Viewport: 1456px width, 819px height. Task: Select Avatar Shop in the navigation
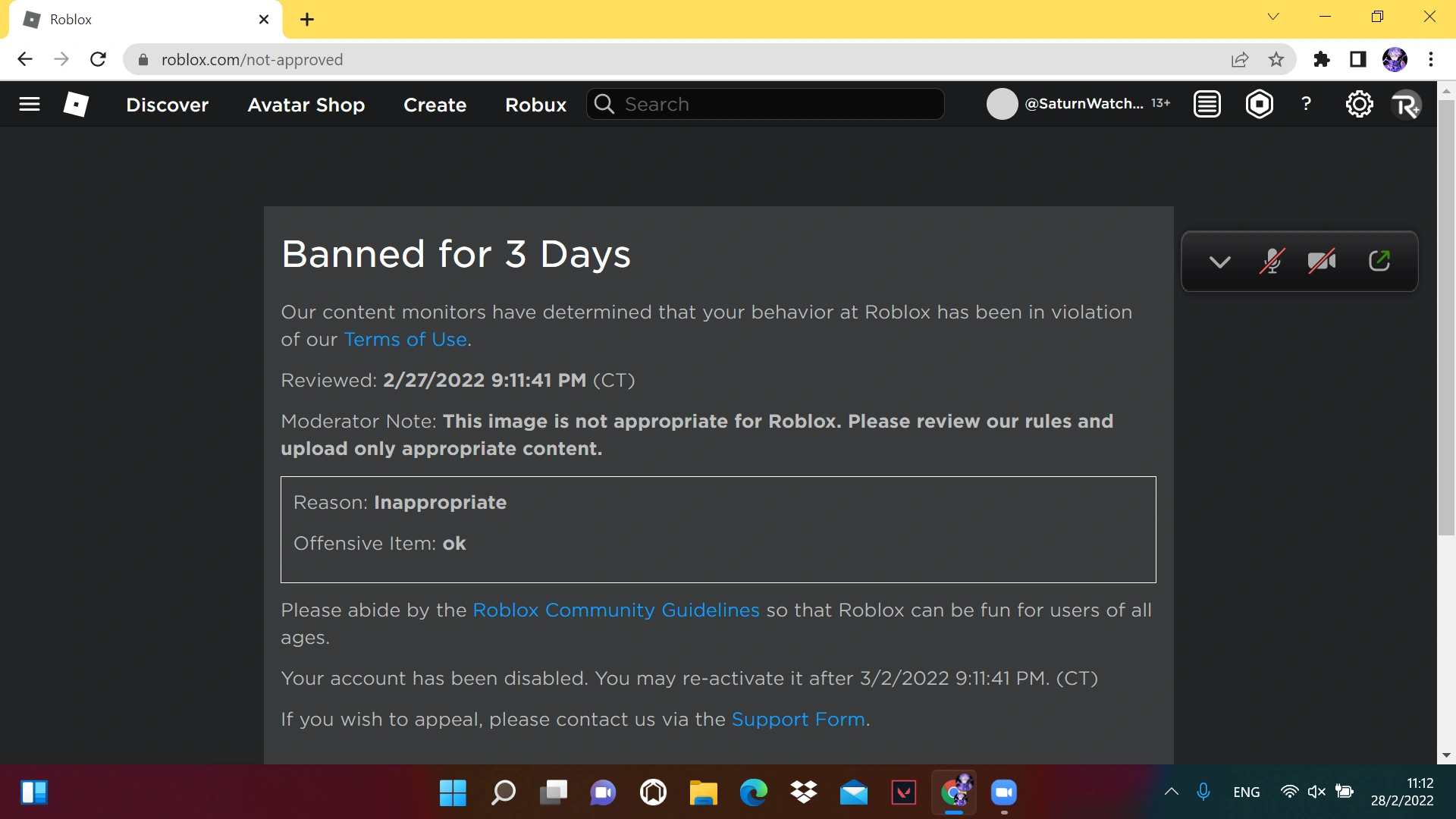click(x=306, y=105)
